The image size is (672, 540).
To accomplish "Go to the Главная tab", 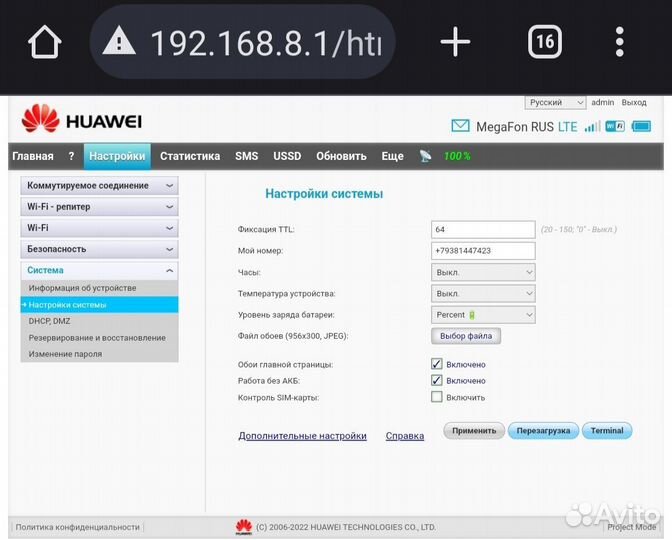I will point(33,156).
